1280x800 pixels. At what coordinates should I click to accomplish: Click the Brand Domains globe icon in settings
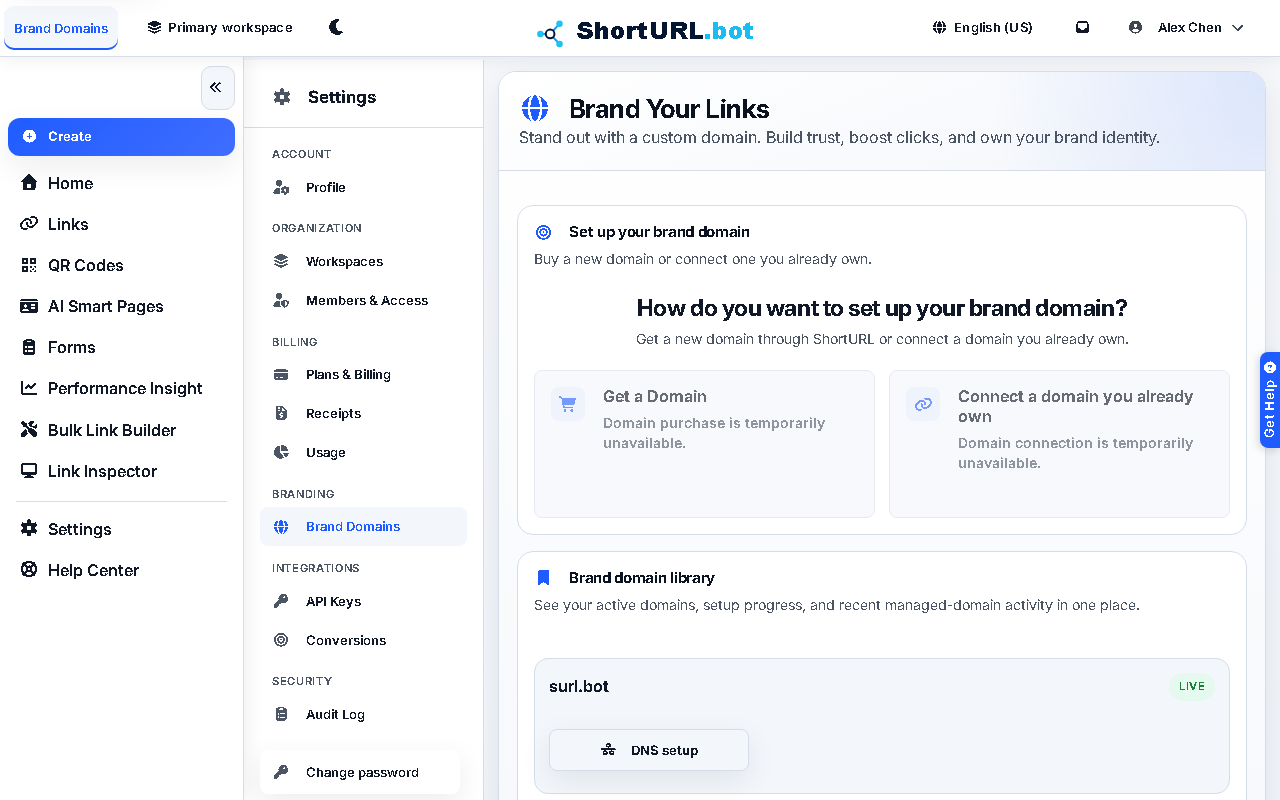point(281,527)
